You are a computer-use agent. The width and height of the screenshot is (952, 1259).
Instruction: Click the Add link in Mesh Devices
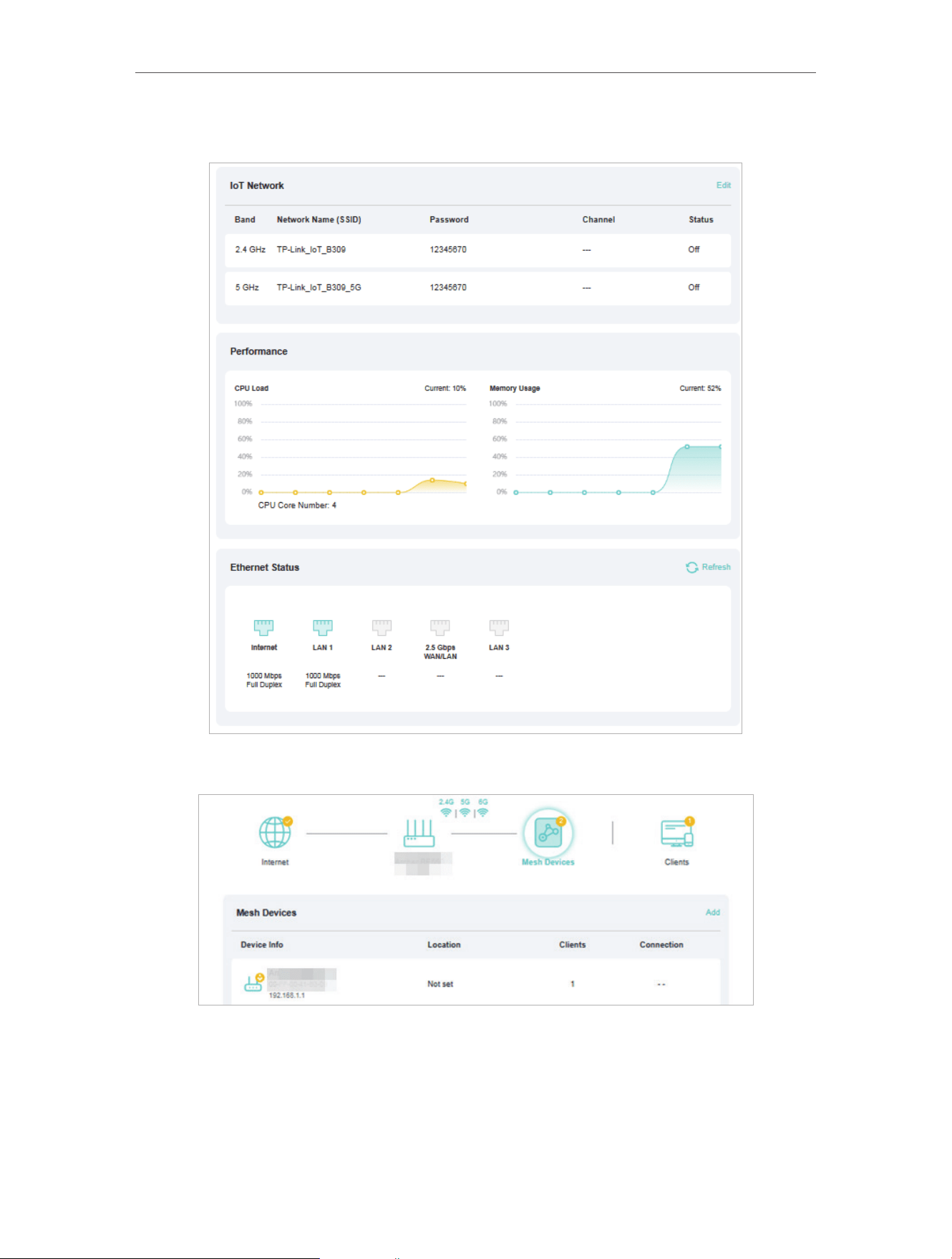[x=712, y=912]
